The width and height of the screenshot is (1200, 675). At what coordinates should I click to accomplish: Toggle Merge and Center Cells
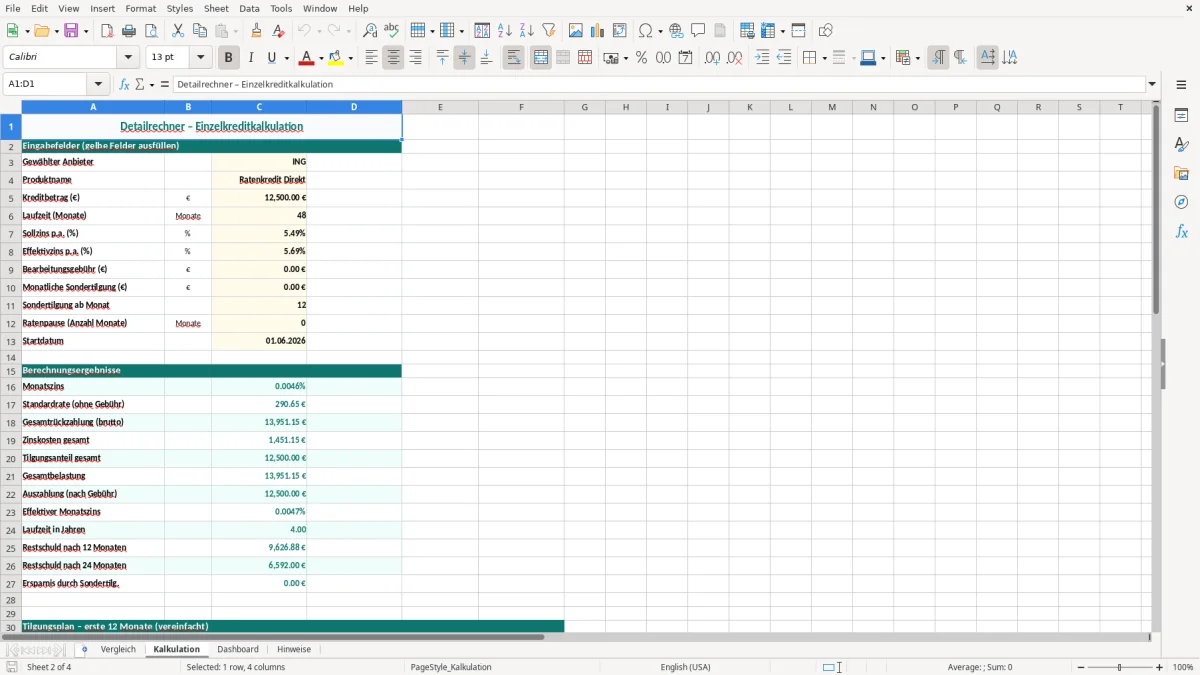[x=541, y=58]
